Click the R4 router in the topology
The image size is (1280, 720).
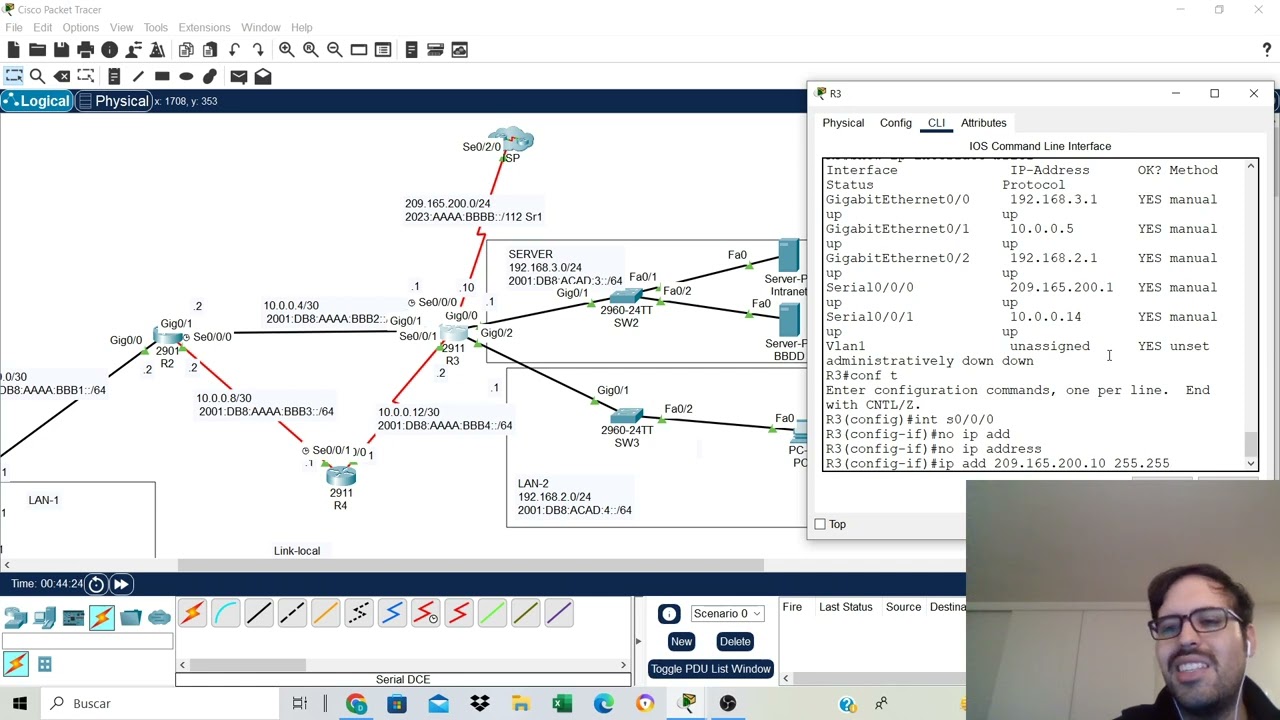click(x=341, y=475)
